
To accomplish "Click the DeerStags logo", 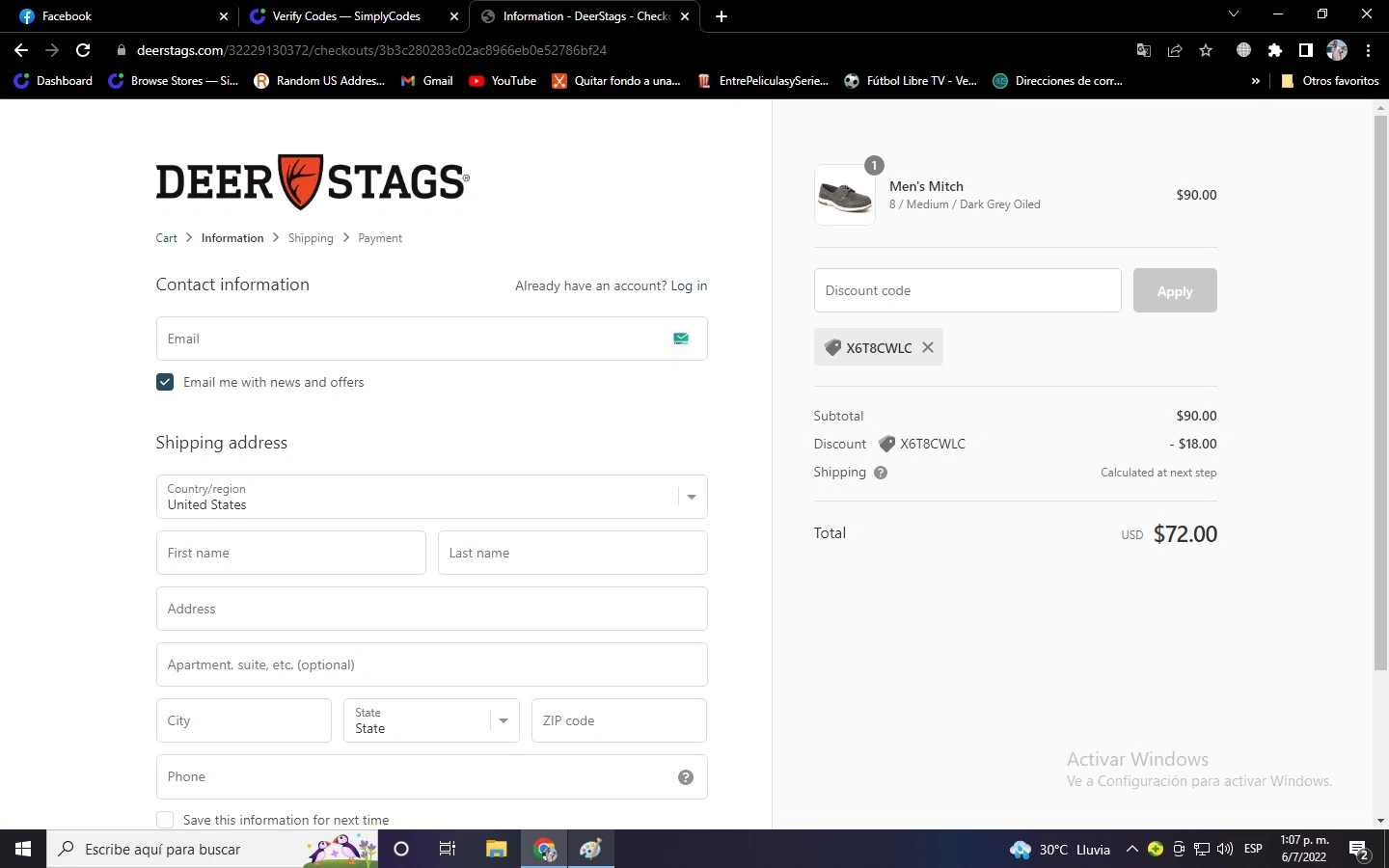I will click(x=313, y=181).
